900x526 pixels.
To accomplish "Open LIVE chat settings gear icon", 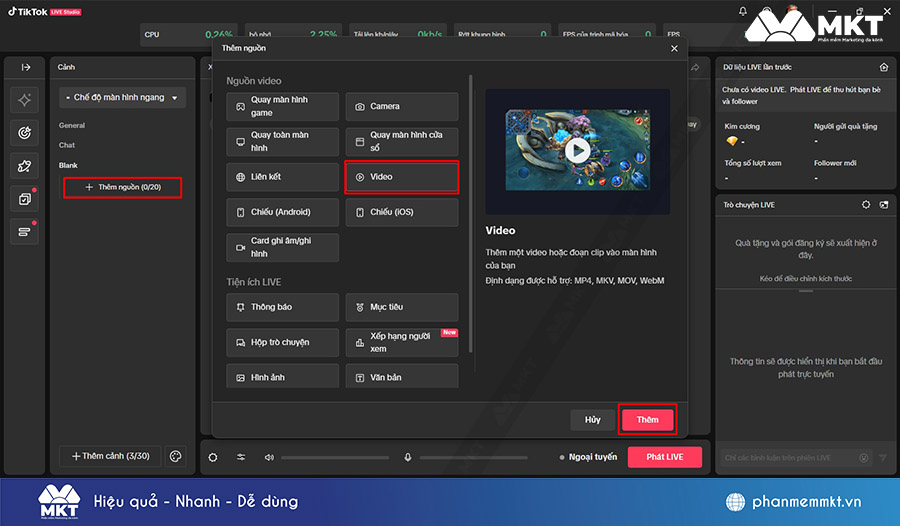I will [x=866, y=205].
